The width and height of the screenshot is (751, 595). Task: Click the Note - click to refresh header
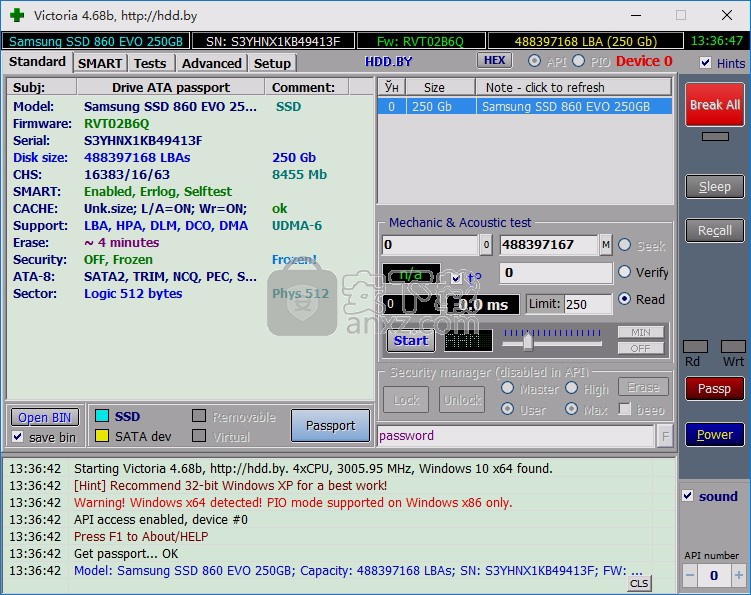coord(573,87)
